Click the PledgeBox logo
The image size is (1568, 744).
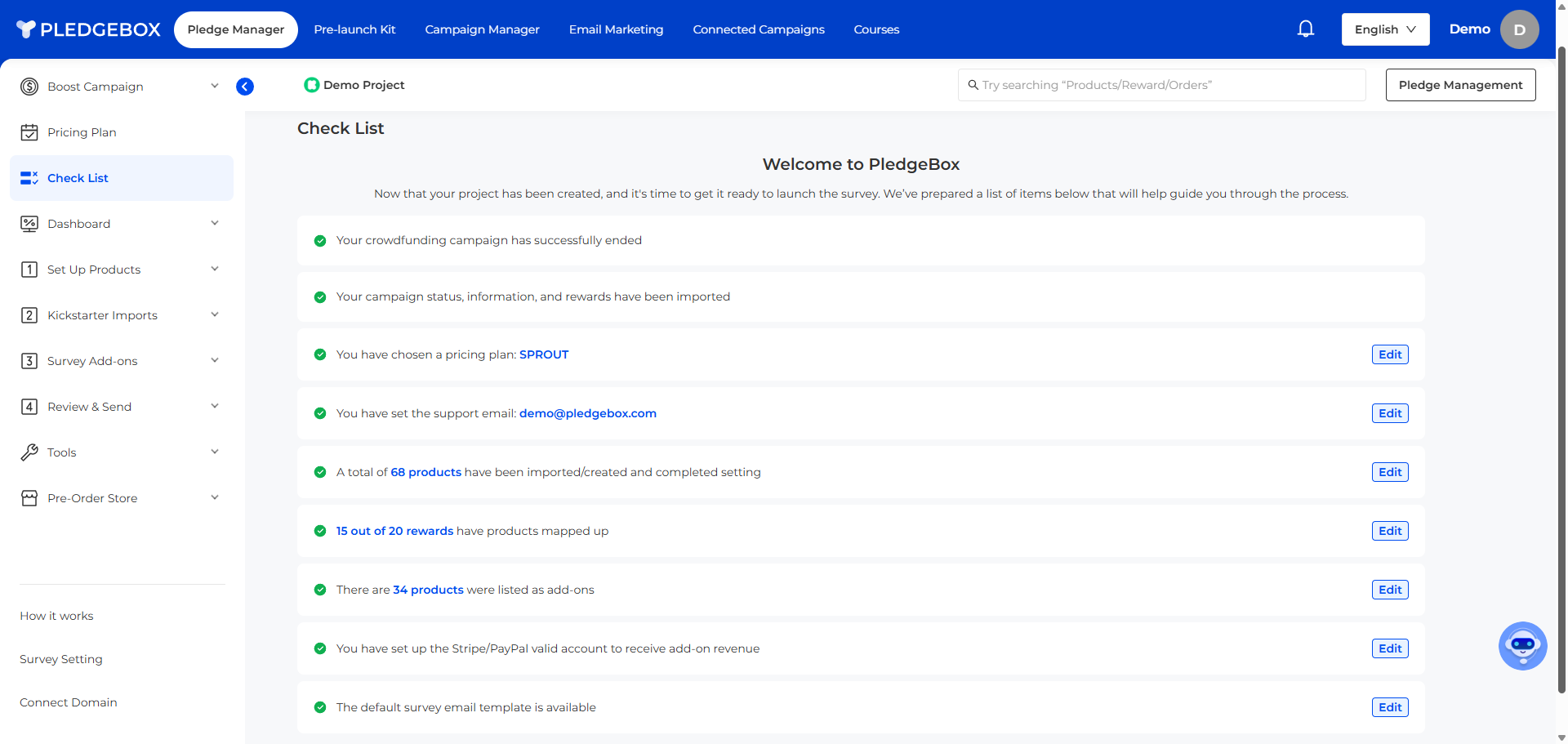(x=88, y=29)
